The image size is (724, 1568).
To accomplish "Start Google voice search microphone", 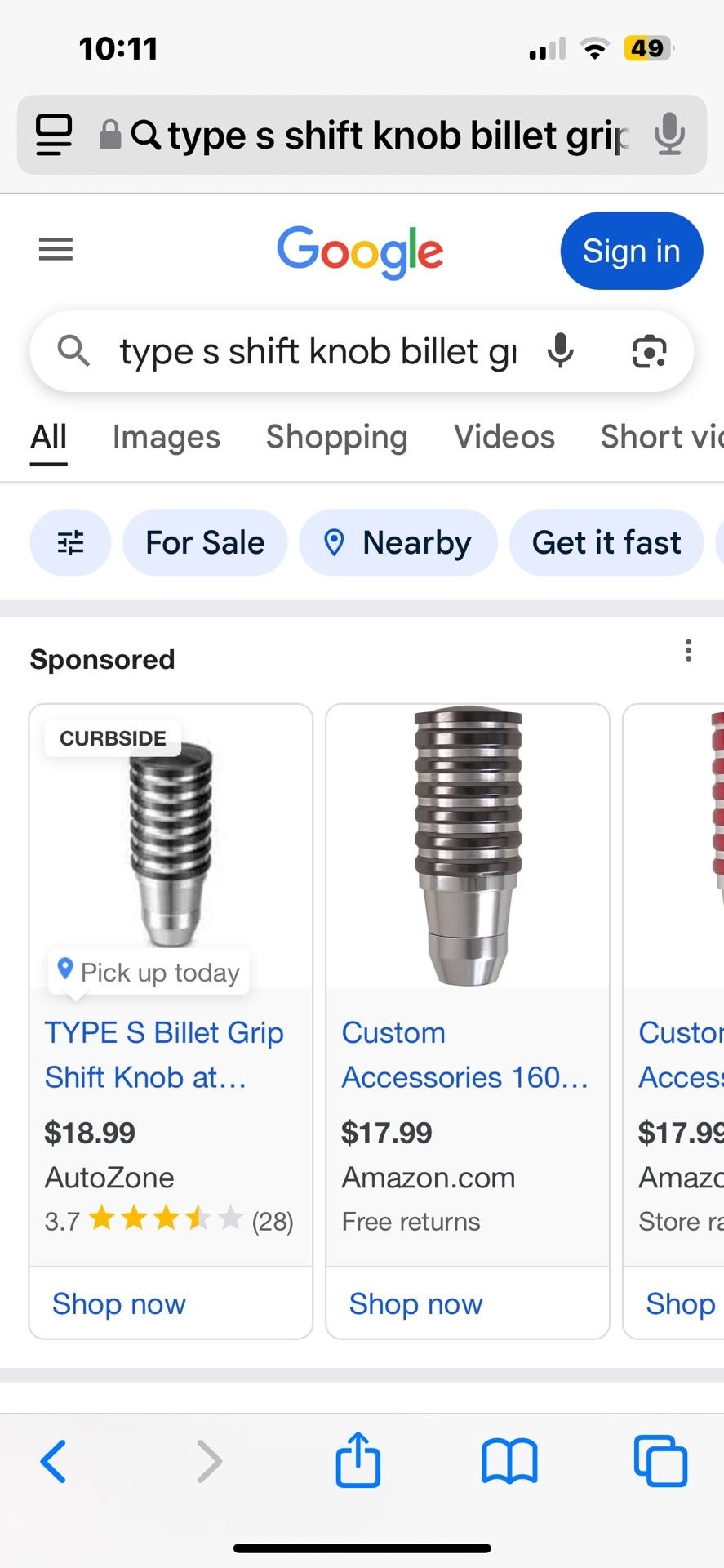I will (560, 351).
